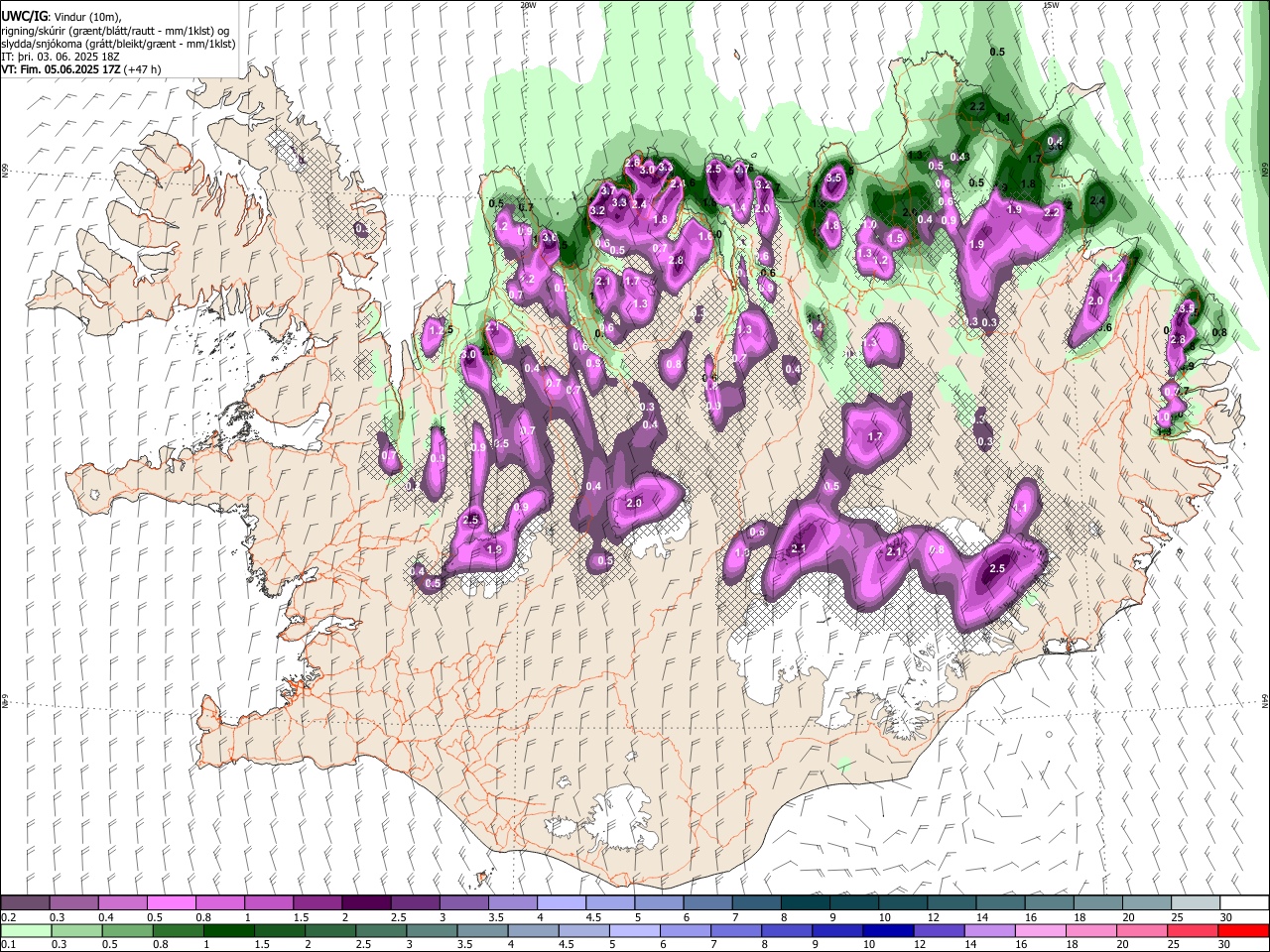Image resolution: width=1270 pixels, height=952 pixels.
Task: Select white upper swatch starting at 30
Action: (1244, 902)
